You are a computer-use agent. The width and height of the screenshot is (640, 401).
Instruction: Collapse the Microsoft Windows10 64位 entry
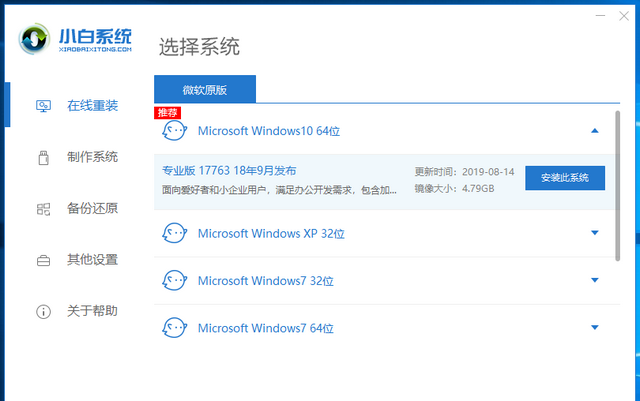click(x=595, y=131)
